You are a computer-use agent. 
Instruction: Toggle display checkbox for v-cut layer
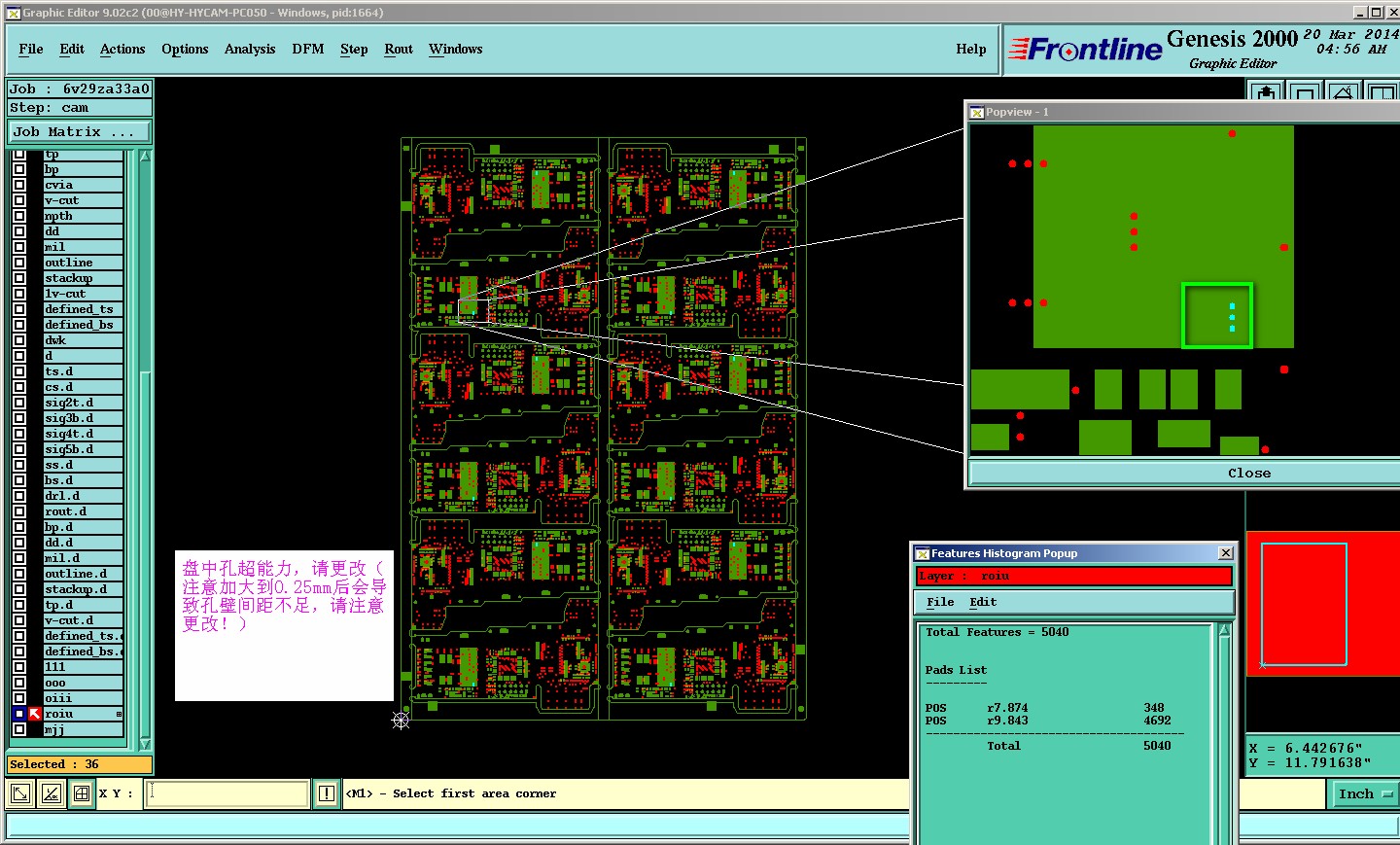19,200
